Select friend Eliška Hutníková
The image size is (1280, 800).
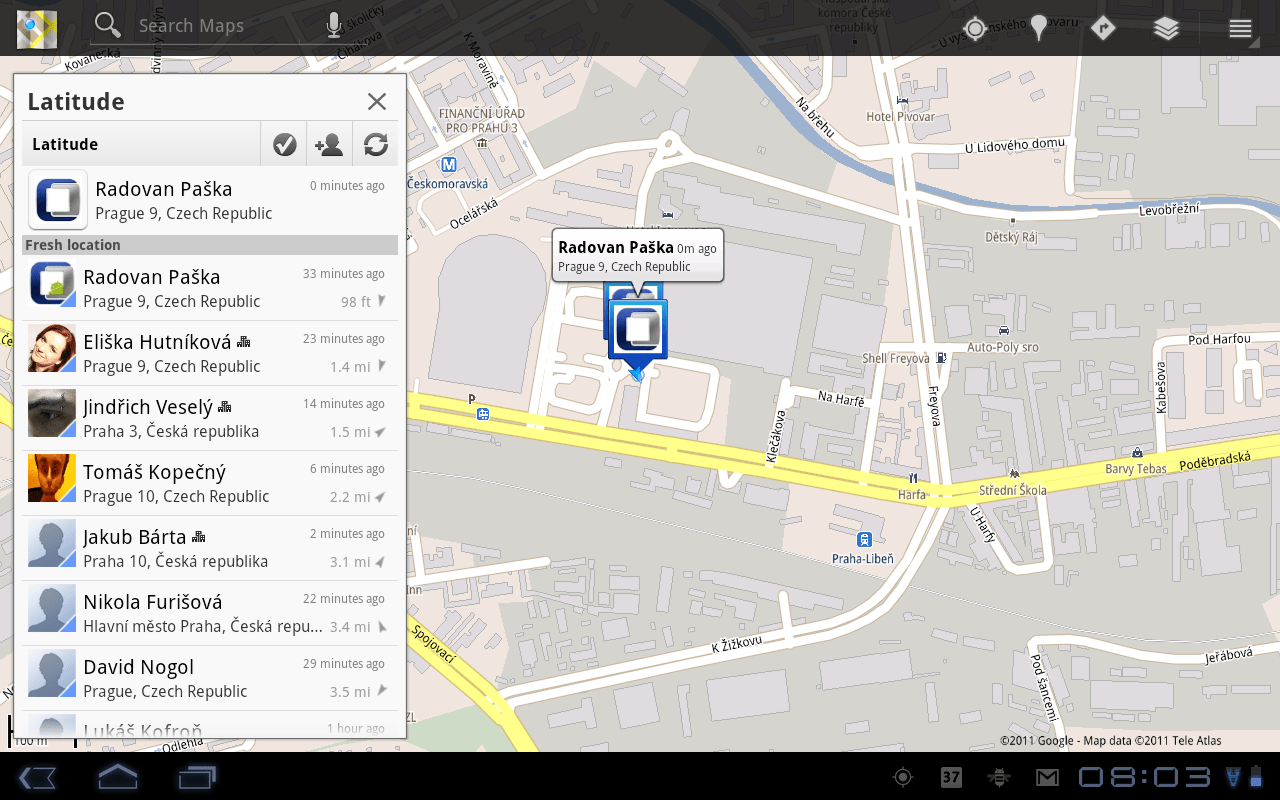(210, 353)
